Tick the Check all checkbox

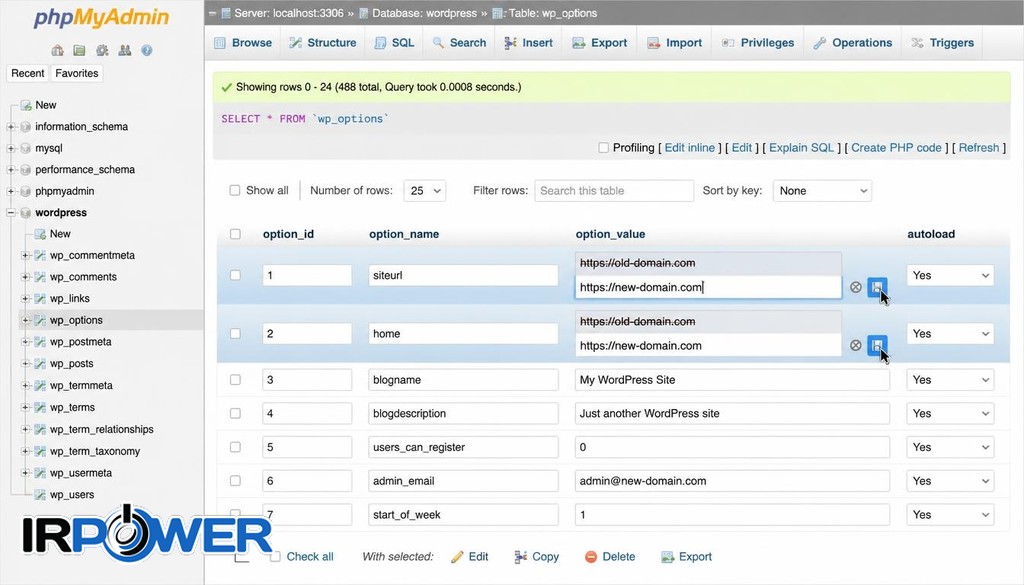[275, 556]
